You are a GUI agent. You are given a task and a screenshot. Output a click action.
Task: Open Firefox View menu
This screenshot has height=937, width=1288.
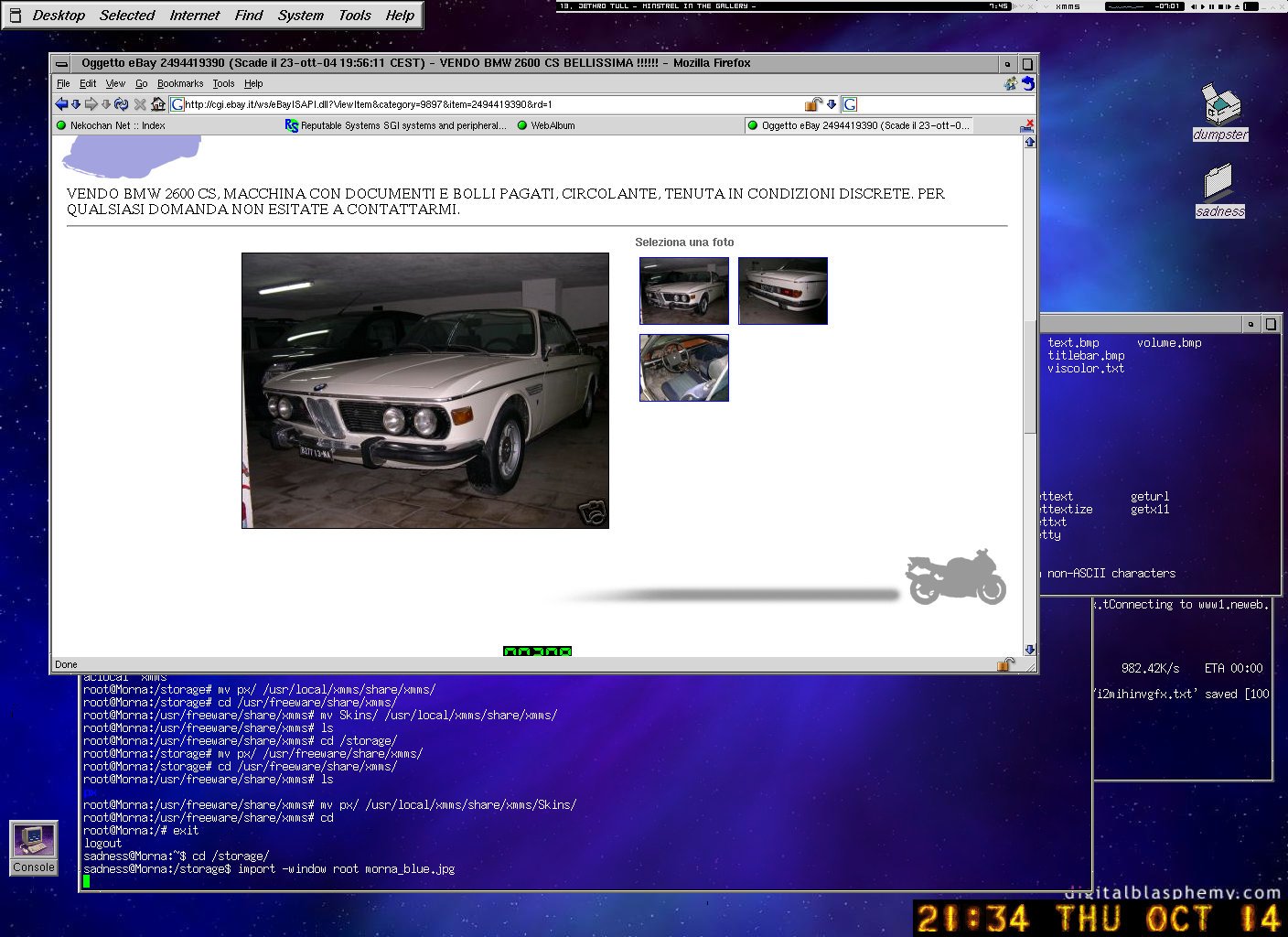click(115, 83)
